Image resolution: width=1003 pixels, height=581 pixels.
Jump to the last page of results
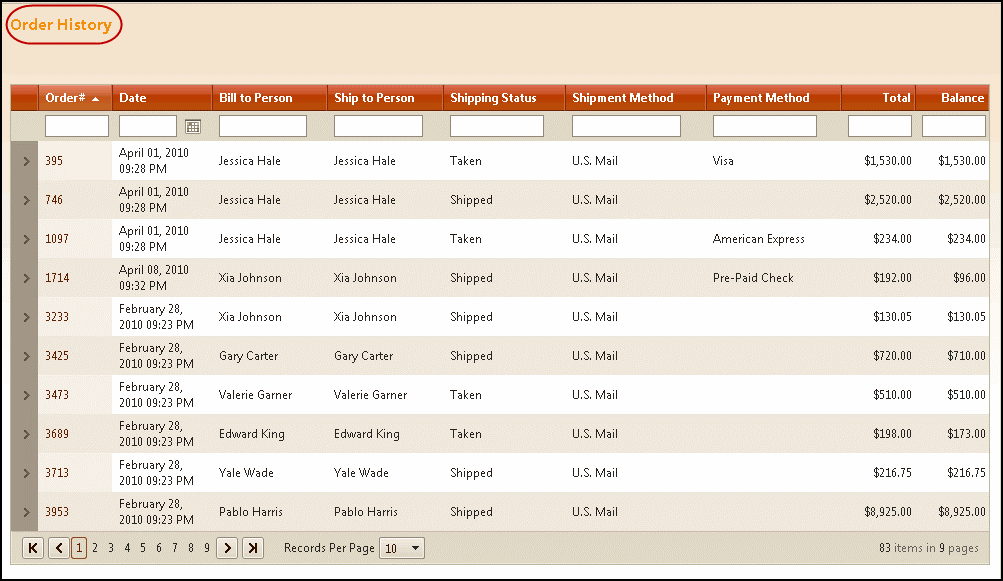coord(253,548)
